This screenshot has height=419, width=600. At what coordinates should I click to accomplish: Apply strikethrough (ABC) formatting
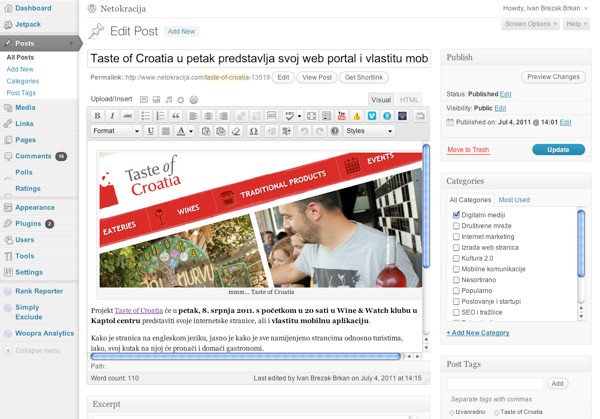(x=127, y=116)
